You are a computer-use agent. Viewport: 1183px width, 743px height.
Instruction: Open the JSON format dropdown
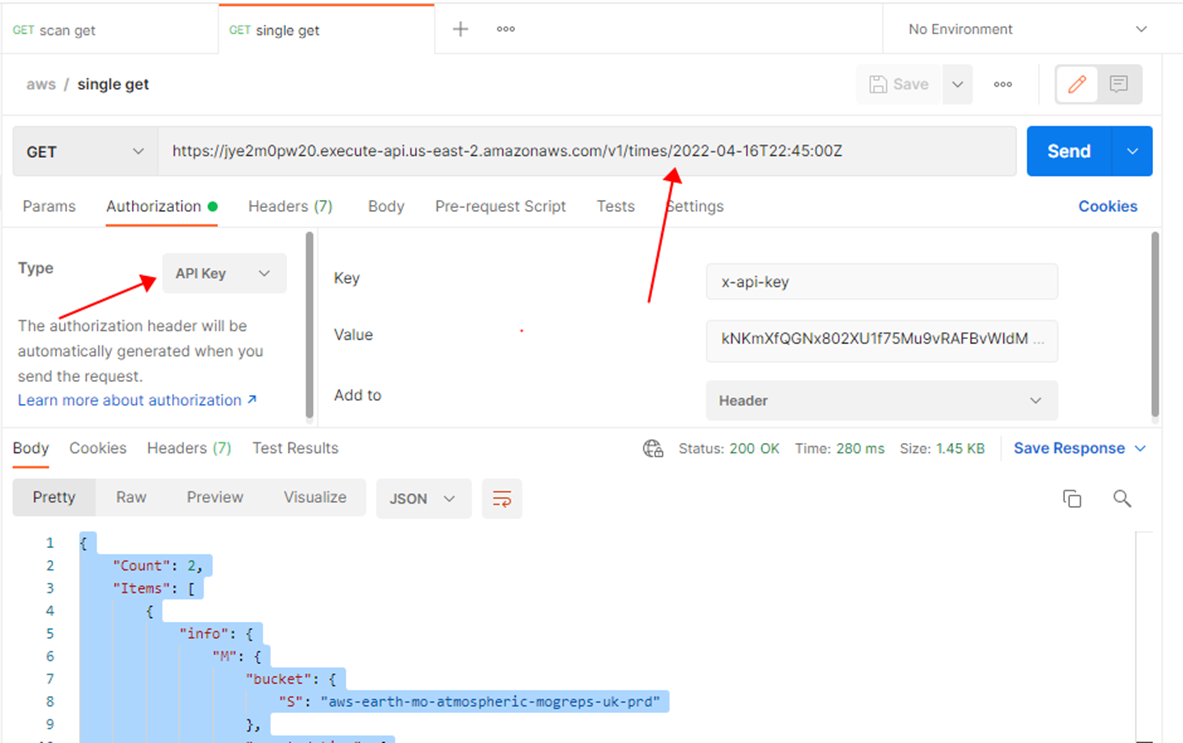[423, 499]
